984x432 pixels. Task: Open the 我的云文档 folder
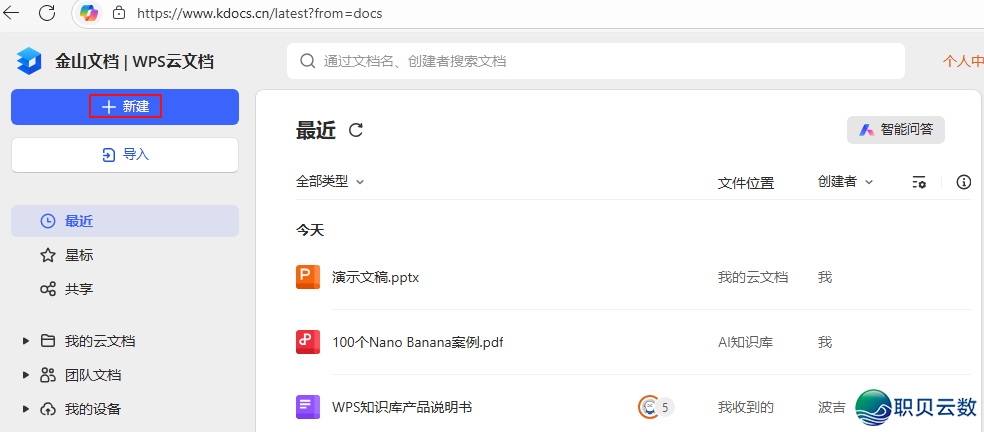pos(100,342)
